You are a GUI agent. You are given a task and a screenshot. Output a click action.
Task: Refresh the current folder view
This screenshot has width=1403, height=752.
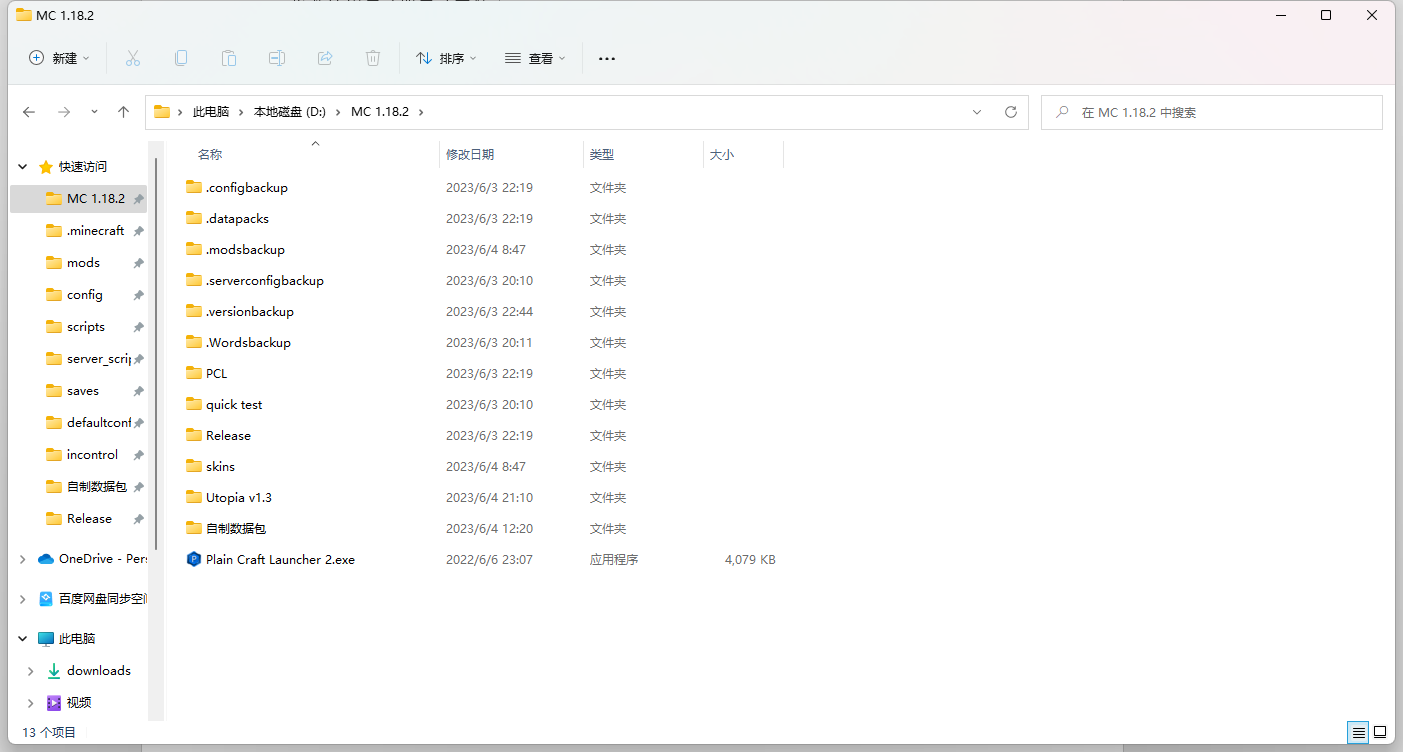point(1011,112)
